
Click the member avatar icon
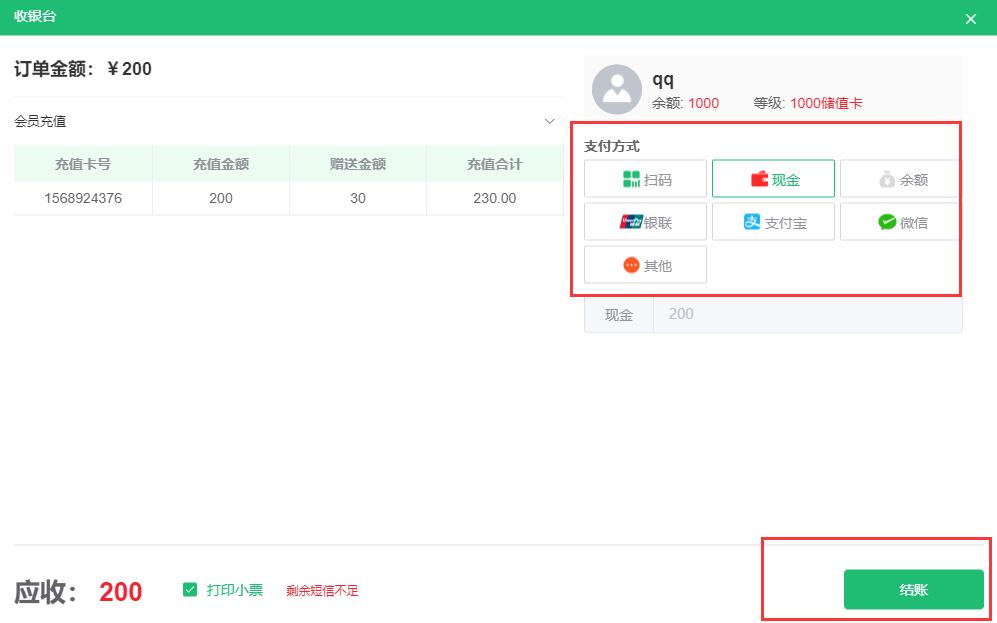[x=615, y=90]
